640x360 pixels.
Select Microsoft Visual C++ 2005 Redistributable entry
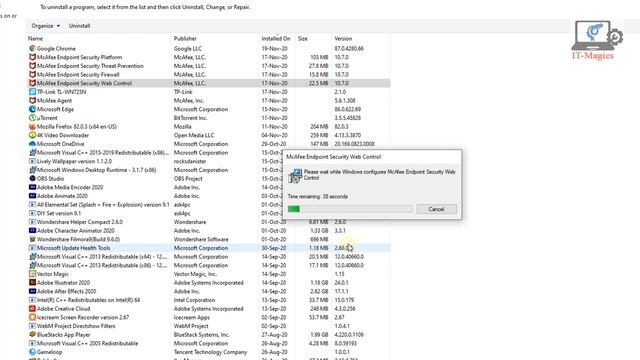87,343
